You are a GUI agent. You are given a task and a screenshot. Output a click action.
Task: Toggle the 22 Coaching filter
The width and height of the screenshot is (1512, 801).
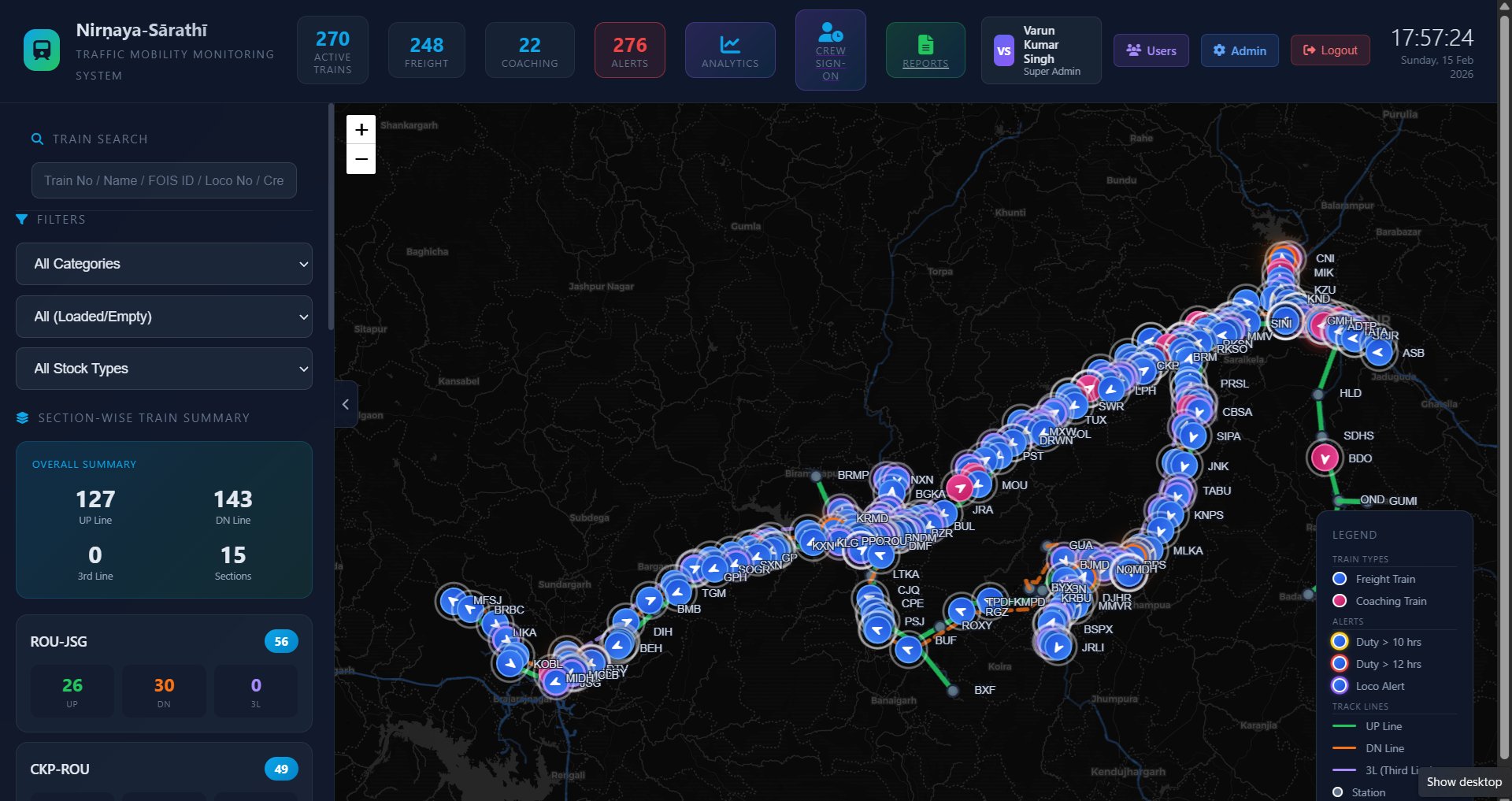pos(529,50)
